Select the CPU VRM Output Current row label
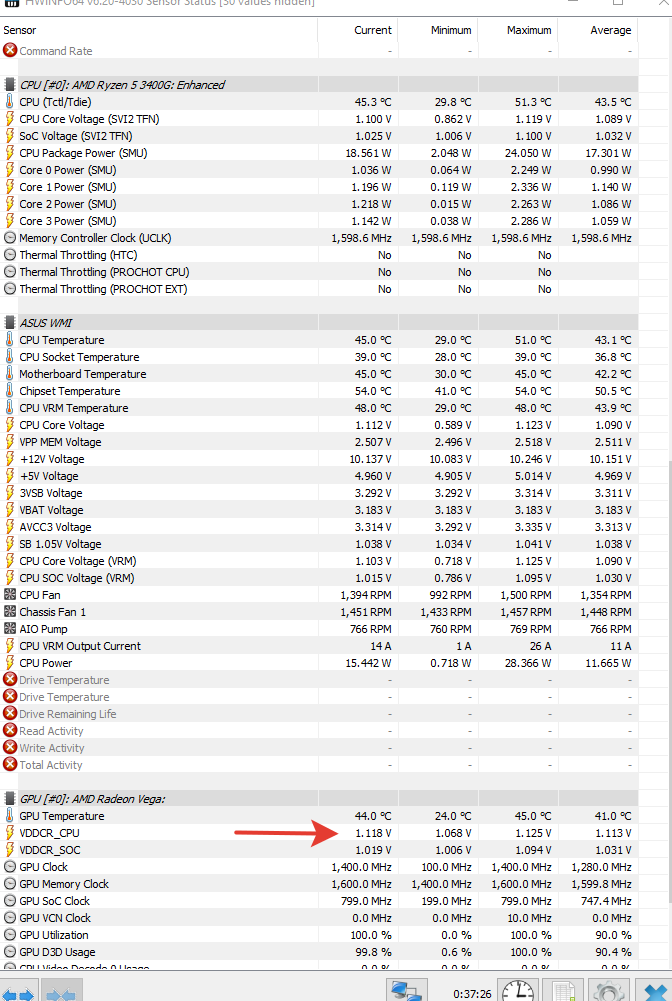 click(x=80, y=646)
